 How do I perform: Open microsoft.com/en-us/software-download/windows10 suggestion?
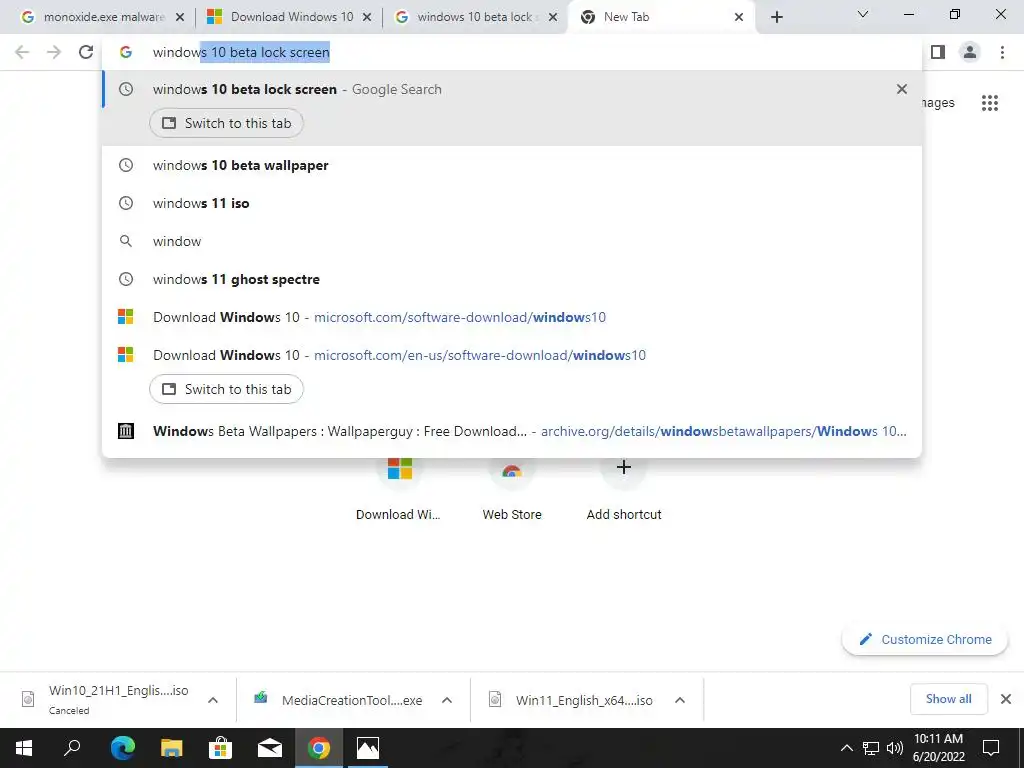tap(512, 355)
